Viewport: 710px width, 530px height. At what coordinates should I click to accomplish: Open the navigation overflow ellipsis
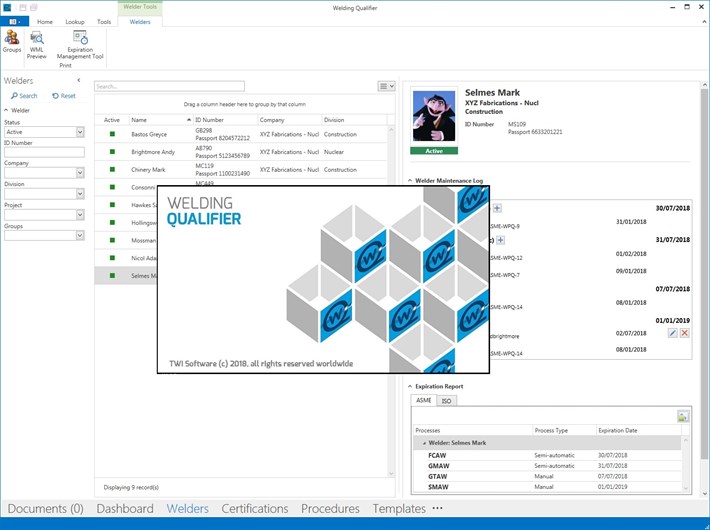[x=437, y=508]
